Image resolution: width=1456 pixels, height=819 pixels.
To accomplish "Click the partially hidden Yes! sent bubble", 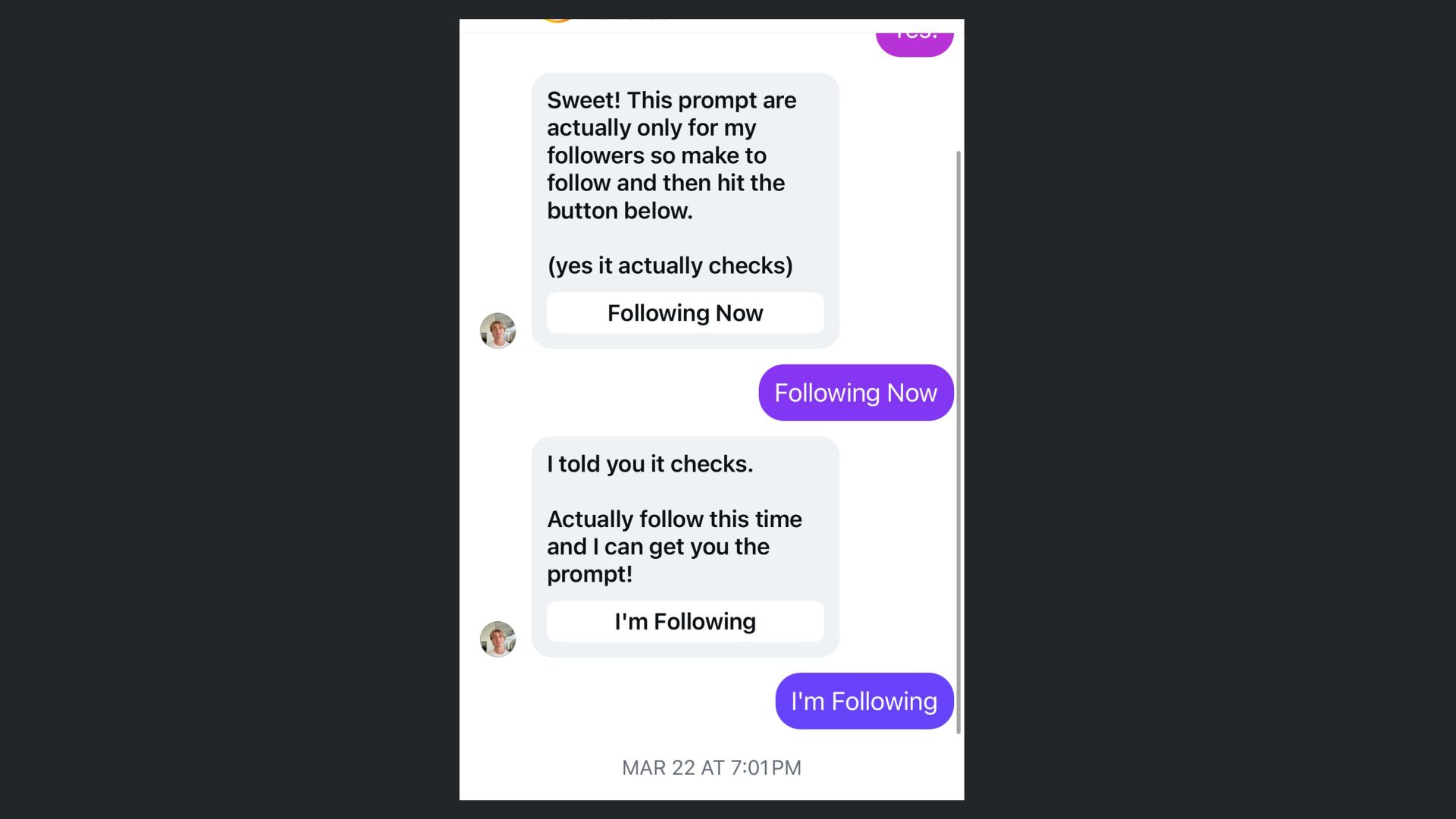I will (x=915, y=44).
